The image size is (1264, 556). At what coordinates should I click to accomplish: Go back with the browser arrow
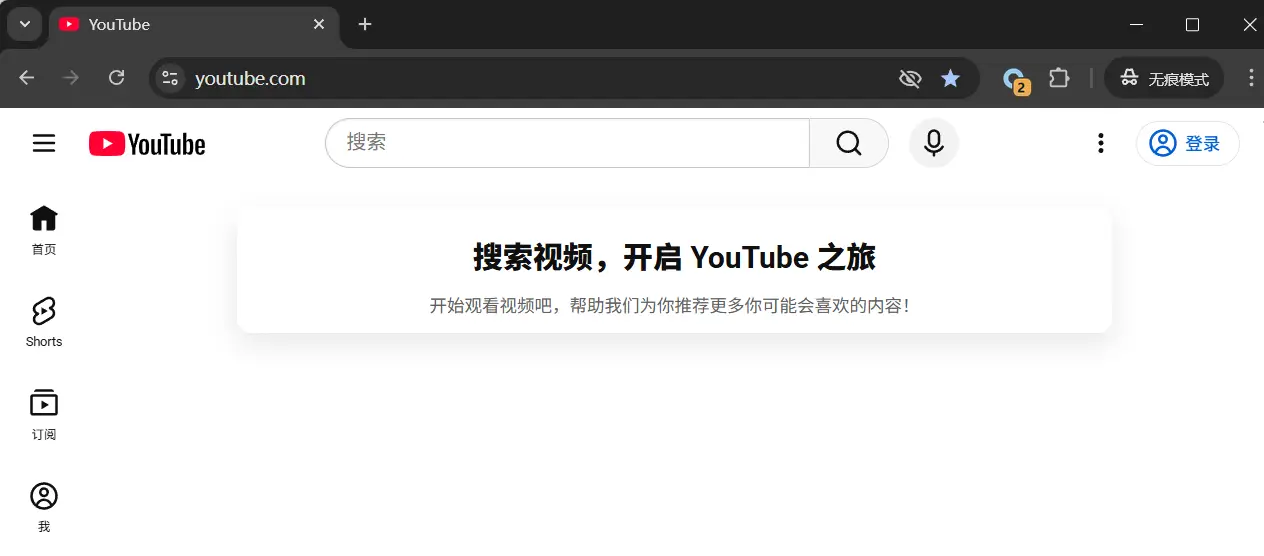click(27, 78)
